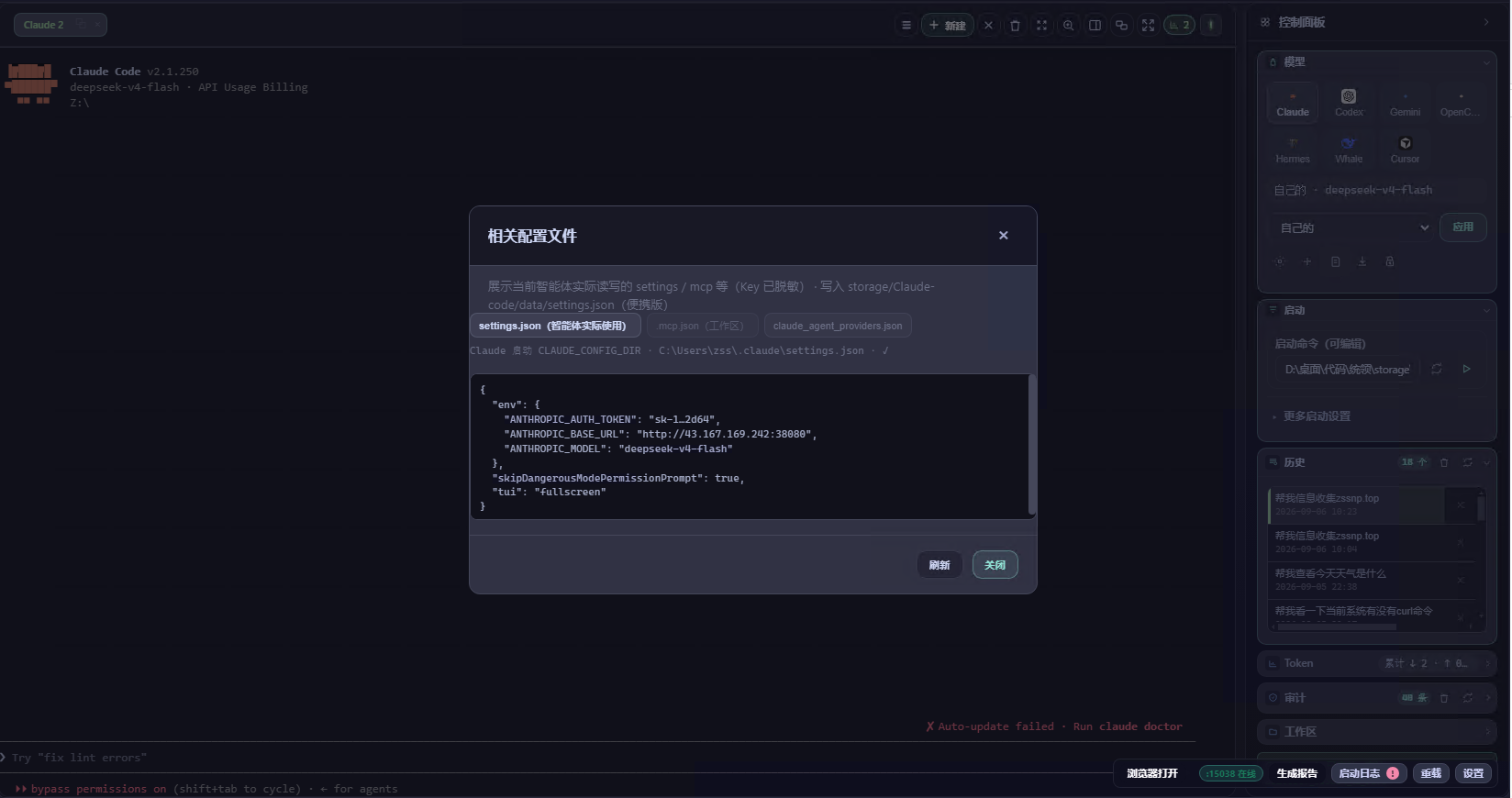Click the green chart badge showing 2
Image resolution: width=1512 pixels, height=798 pixels.
click(1180, 26)
